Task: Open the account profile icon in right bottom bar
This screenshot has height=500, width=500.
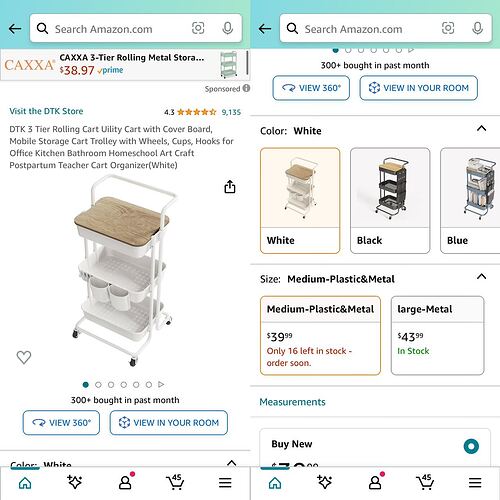Action: [377, 481]
